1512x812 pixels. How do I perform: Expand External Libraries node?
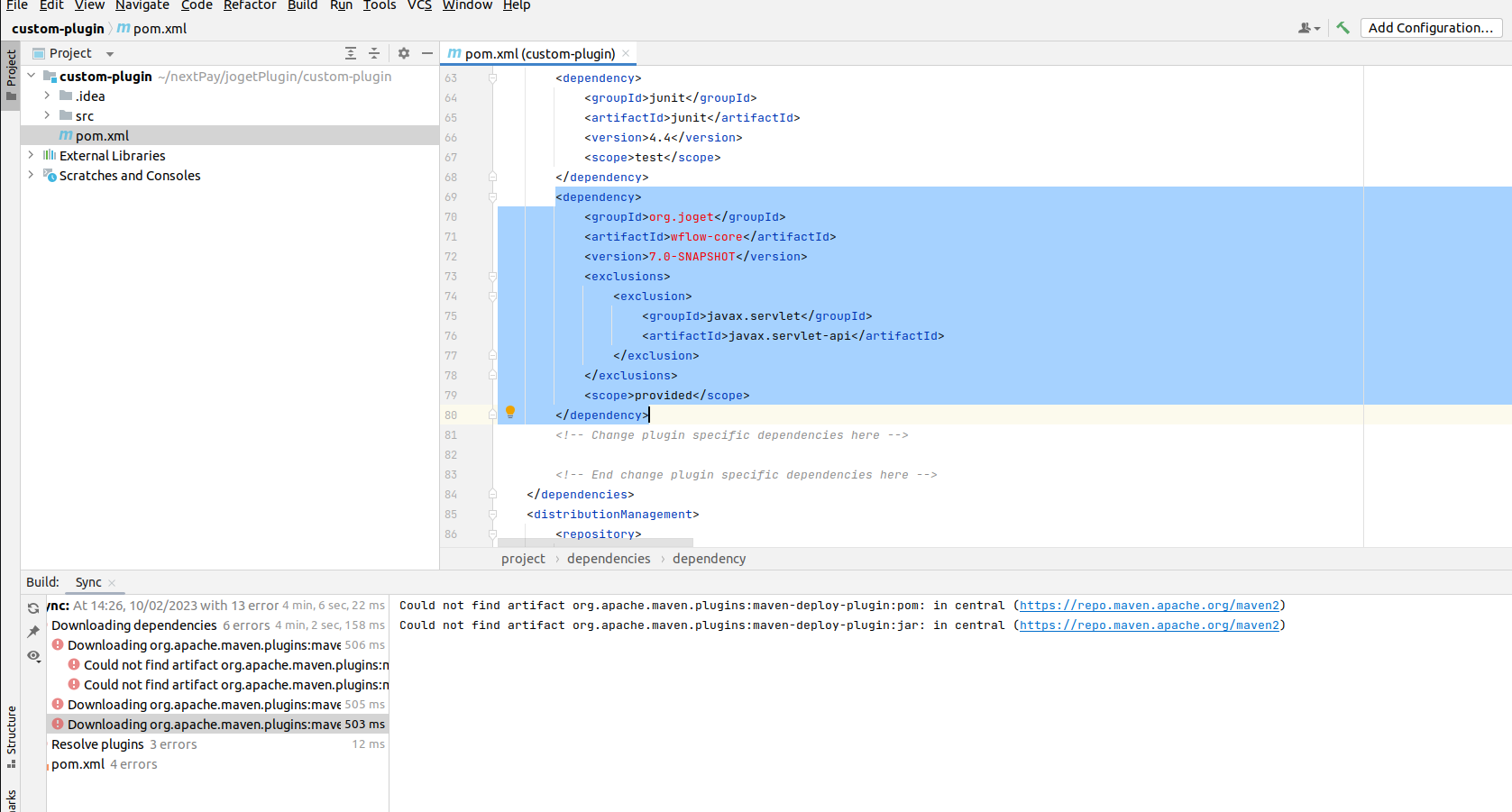[32, 156]
